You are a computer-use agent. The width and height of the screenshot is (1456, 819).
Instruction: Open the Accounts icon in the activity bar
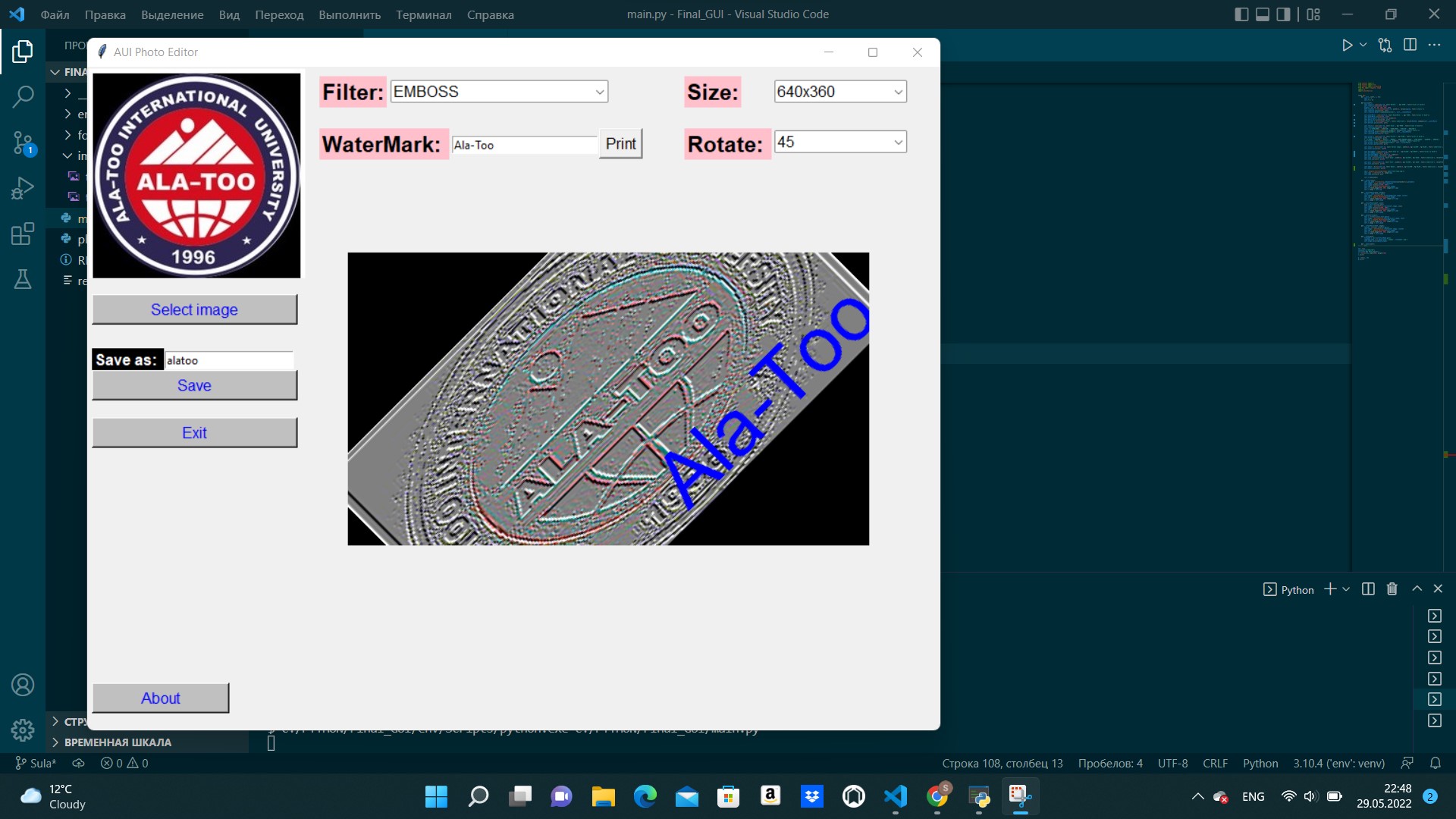[23, 685]
